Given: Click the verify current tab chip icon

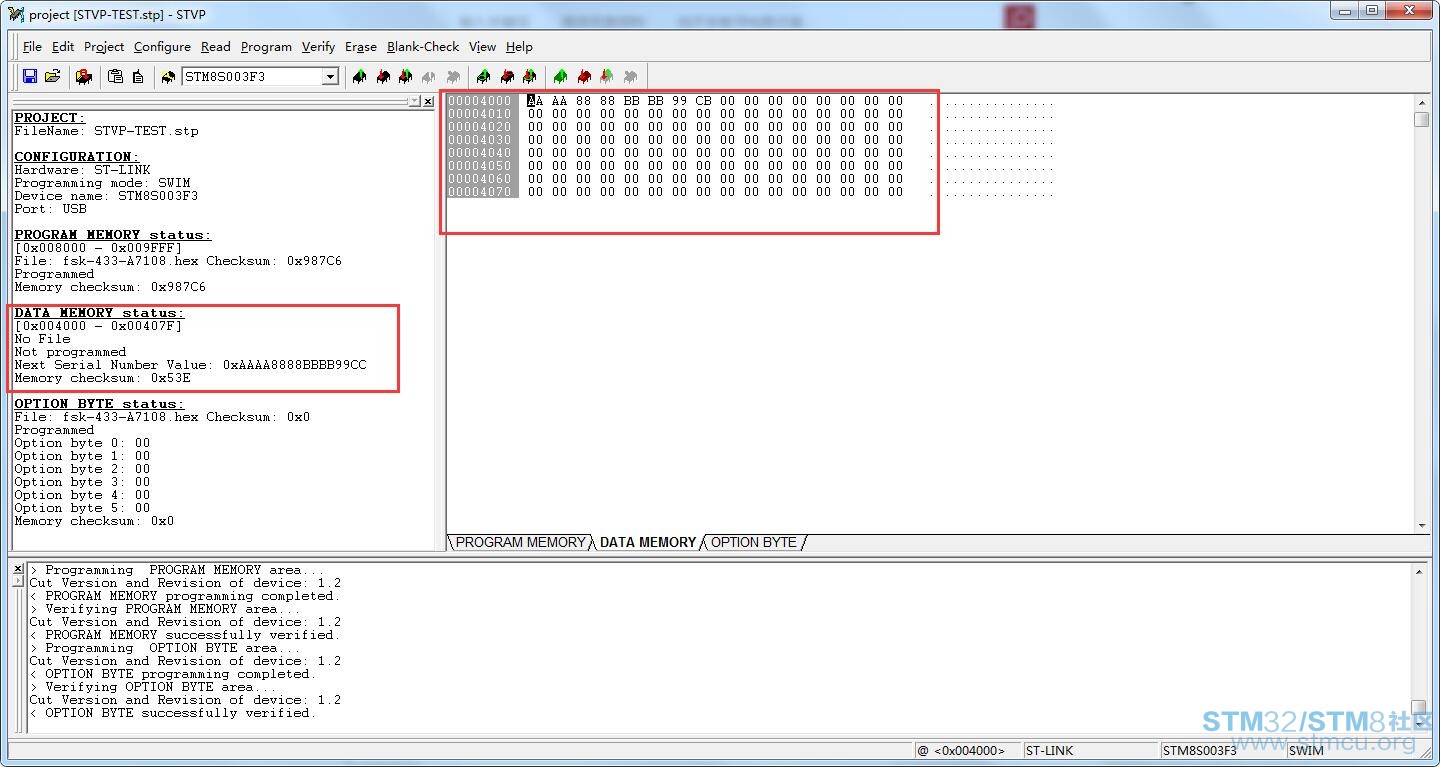Looking at the screenshot, I should 406,76.
